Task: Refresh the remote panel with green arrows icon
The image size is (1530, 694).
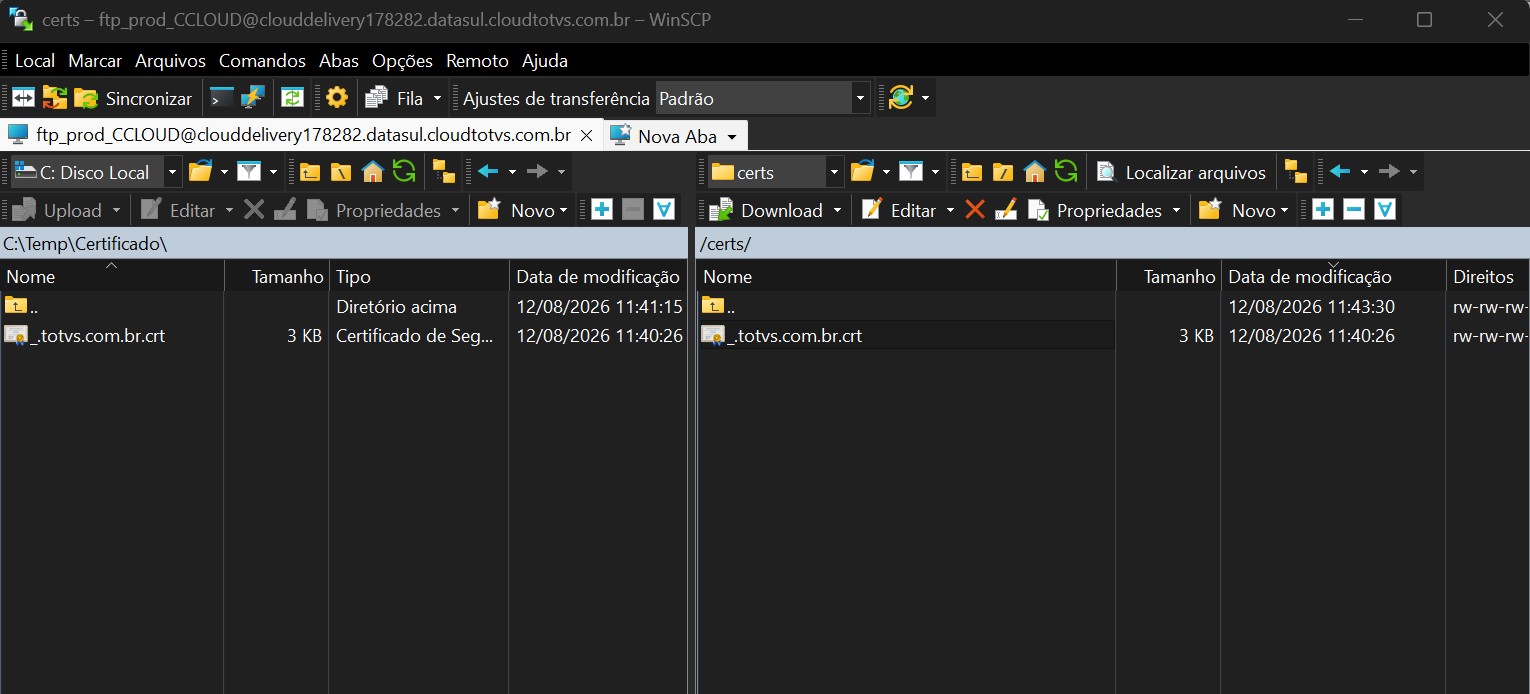Action: tap(1066, 172)
